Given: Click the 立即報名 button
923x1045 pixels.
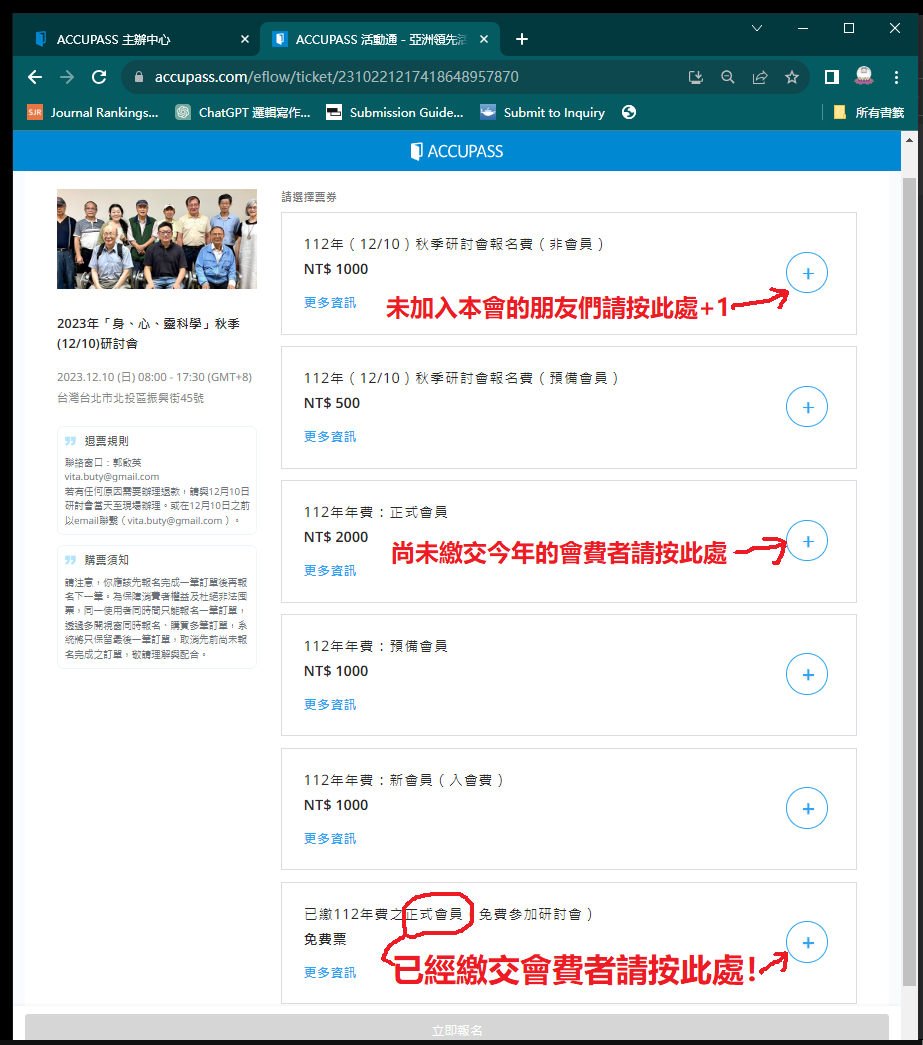Looking at the screenshot, I should [x=456, y=1029].
